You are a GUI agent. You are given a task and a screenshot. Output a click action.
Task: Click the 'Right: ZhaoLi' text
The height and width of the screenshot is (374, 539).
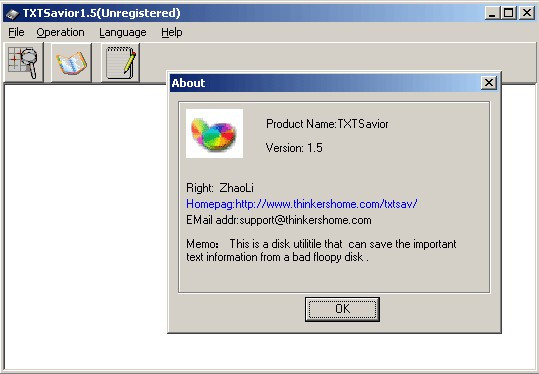tap(220, 188)
